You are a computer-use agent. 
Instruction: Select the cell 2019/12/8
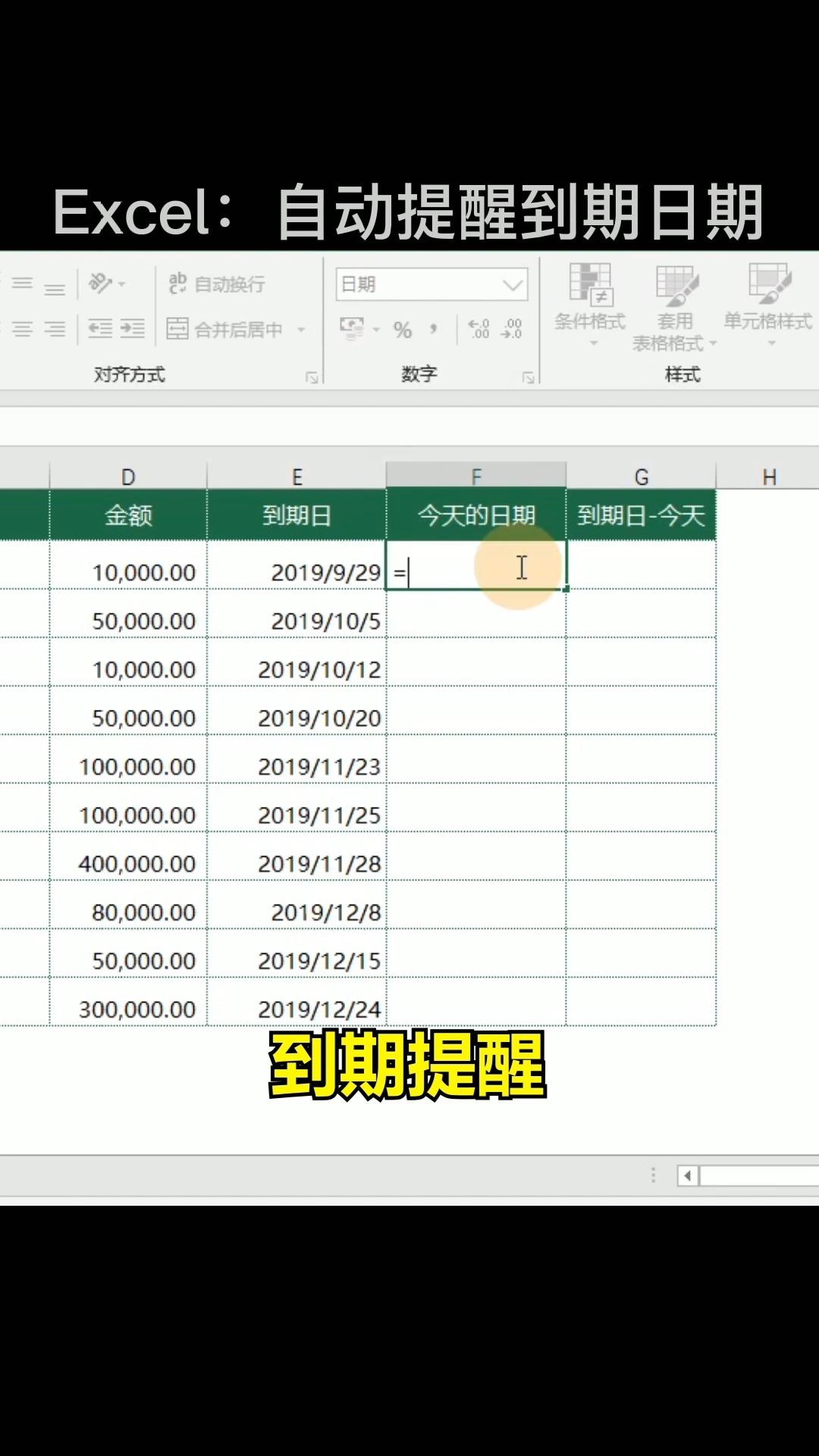click(297, 905)
